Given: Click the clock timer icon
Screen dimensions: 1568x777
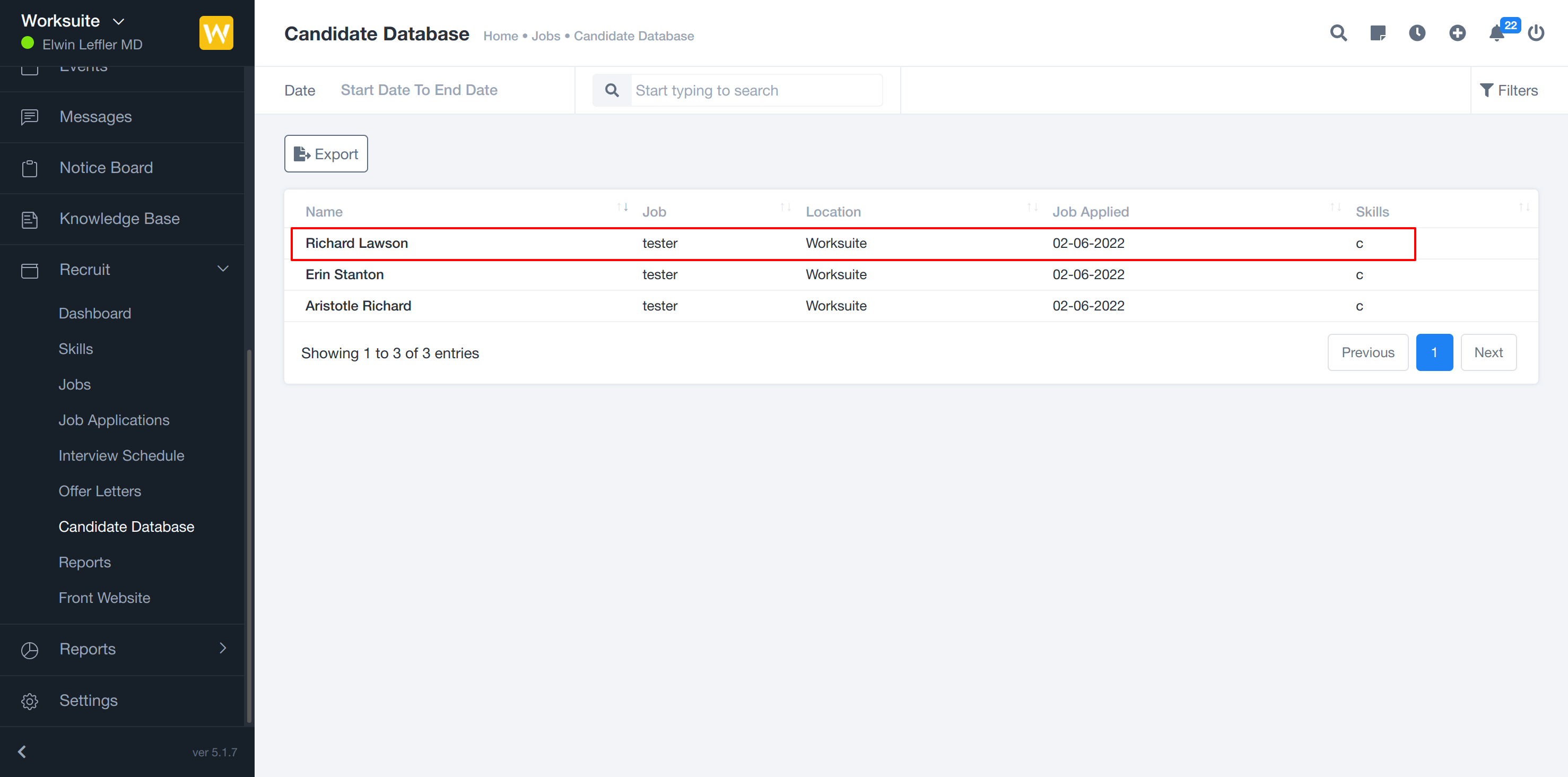Looking at the screenshot, I should 1417,33.
